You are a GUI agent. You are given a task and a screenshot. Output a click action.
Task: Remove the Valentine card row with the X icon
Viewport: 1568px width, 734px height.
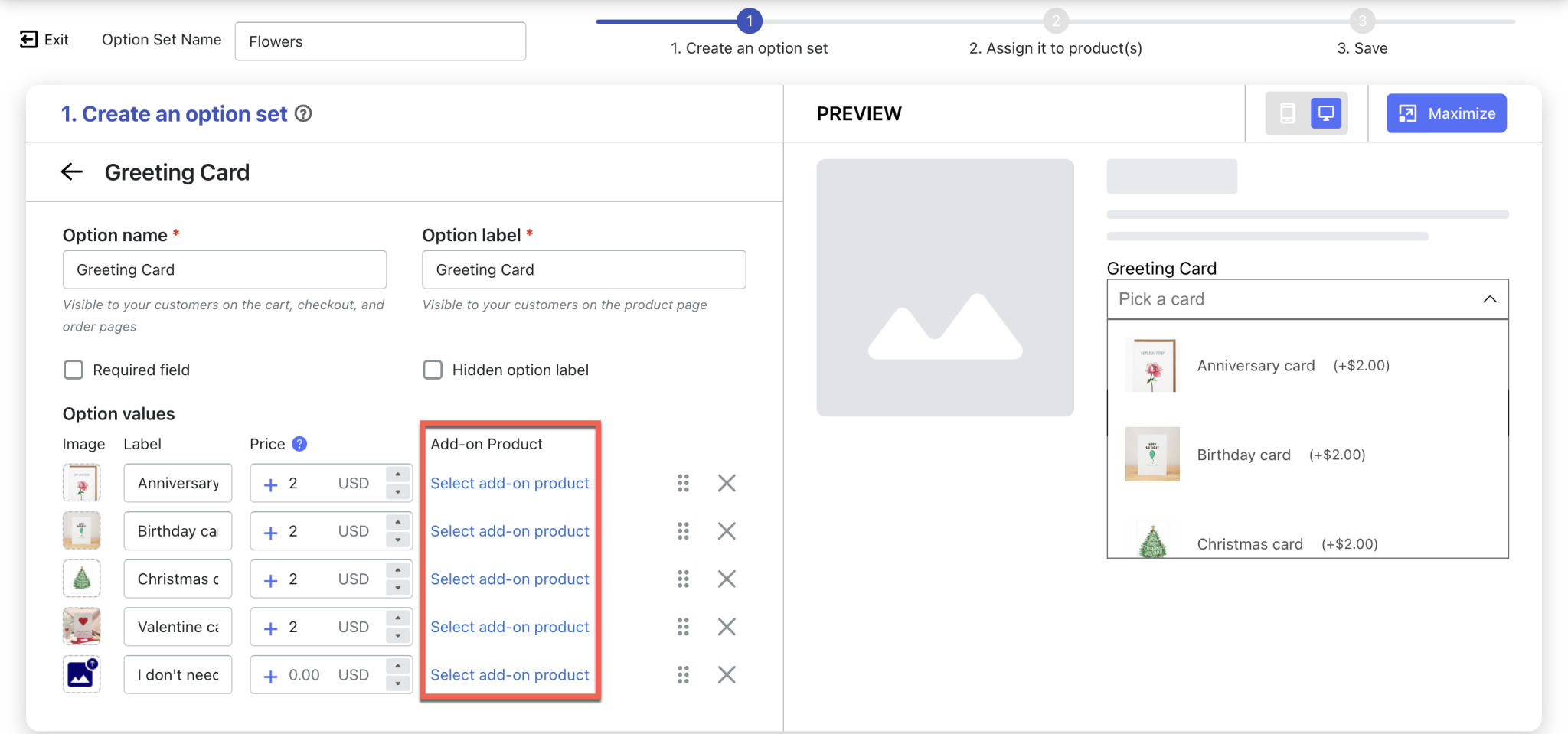(x=727, y=626)
